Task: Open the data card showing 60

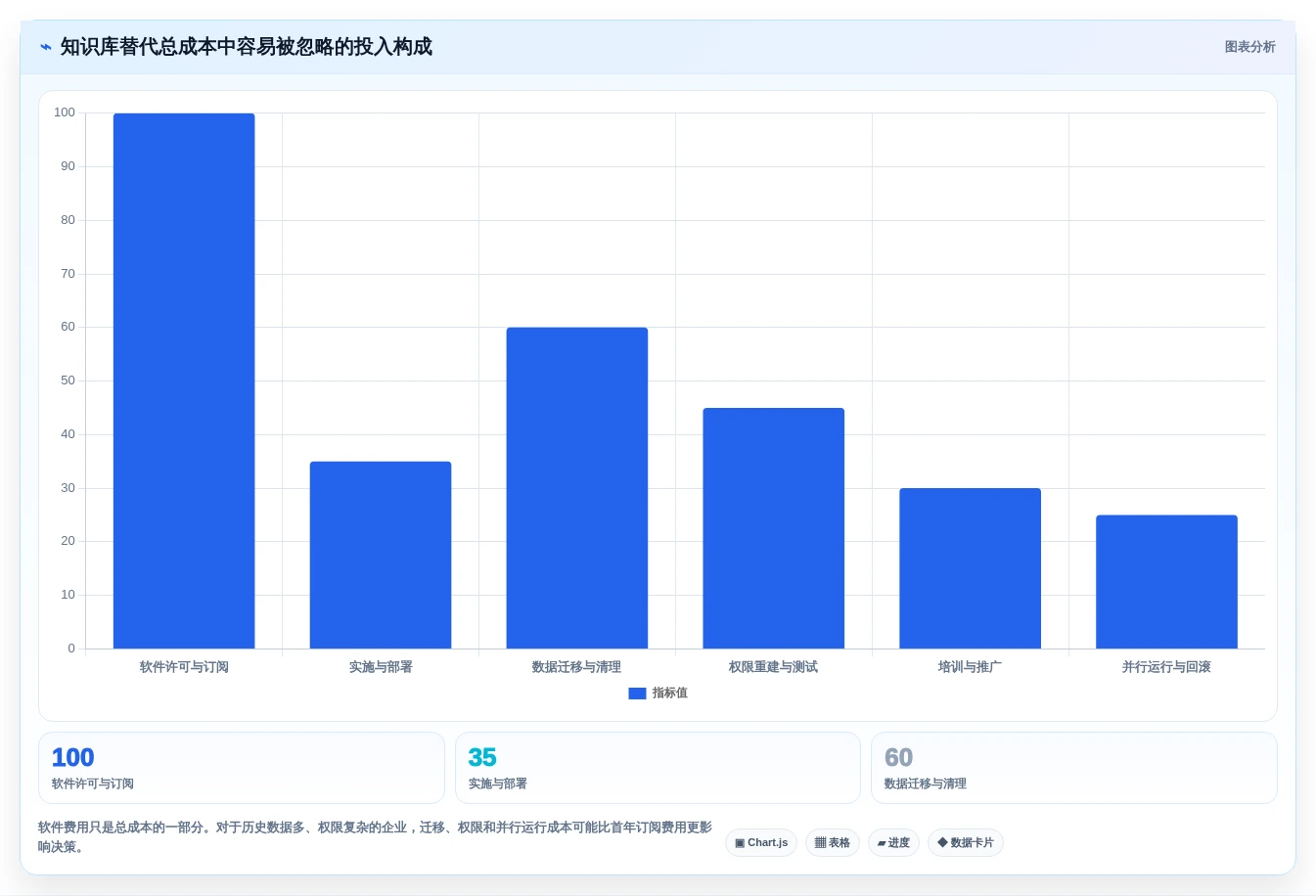Action: tap(1074, 768)
